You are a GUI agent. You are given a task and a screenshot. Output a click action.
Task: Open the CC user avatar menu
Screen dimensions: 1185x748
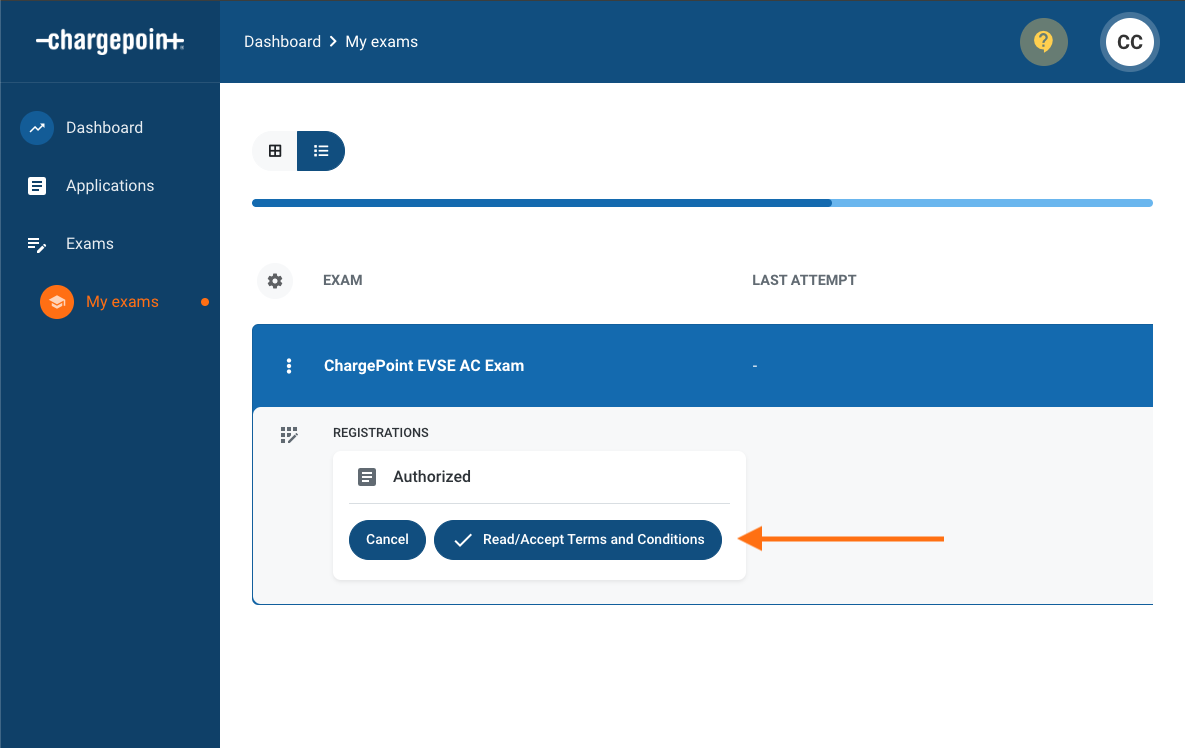coord(1130,42)
